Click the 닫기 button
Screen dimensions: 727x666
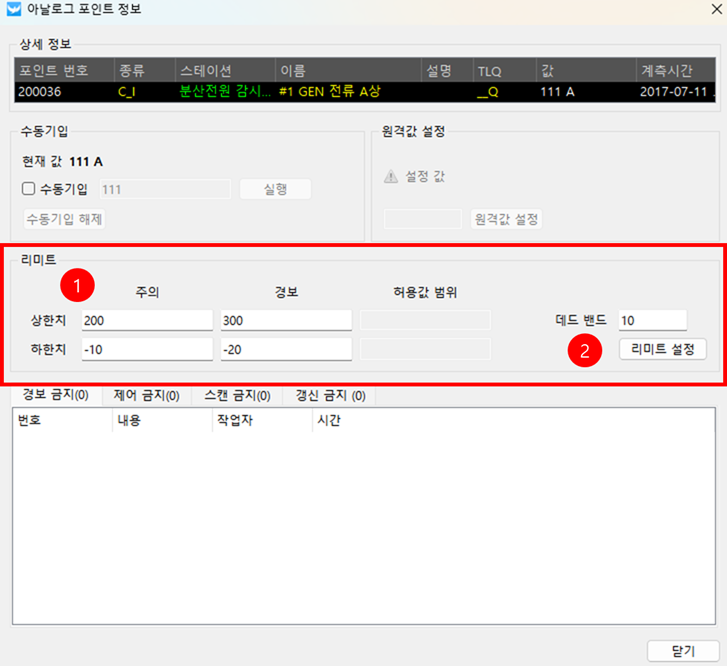tap(683, 651)
